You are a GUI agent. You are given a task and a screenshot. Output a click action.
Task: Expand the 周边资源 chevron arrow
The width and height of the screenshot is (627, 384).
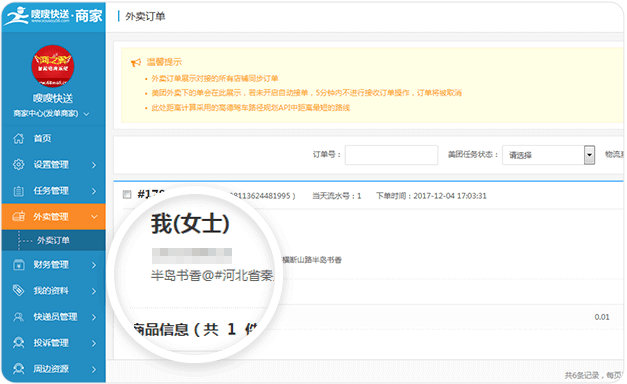[94, 369]
